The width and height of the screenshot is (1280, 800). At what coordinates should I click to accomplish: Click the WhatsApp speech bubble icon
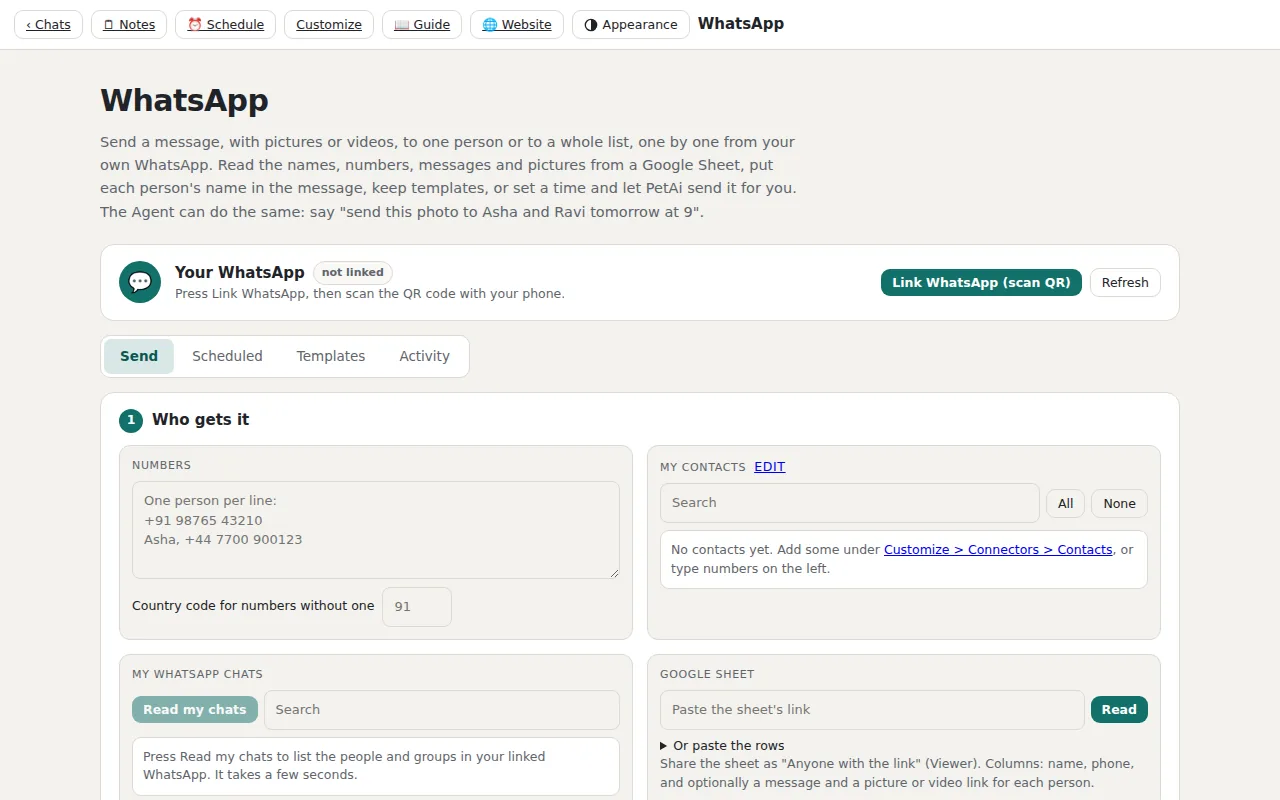140,282
